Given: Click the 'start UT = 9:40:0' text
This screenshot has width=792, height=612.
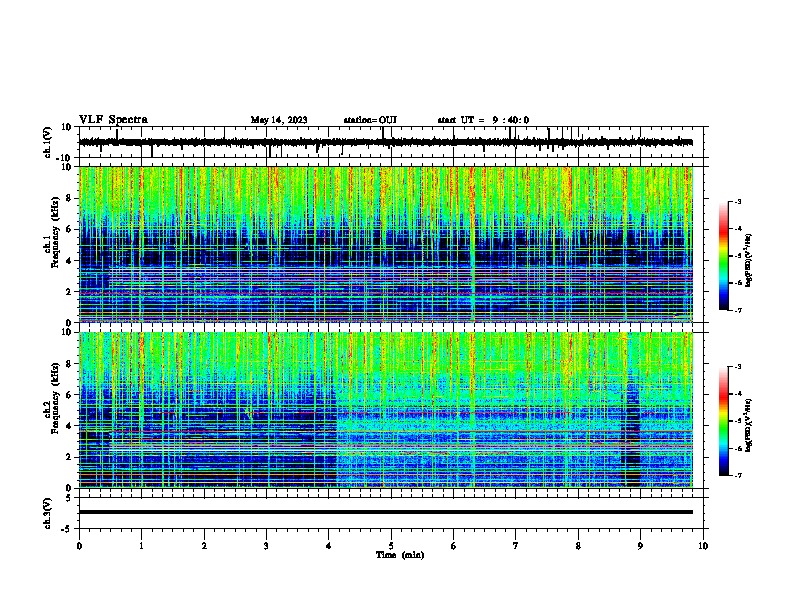Looking at the screenshot, I should click(x=483, y=120).
